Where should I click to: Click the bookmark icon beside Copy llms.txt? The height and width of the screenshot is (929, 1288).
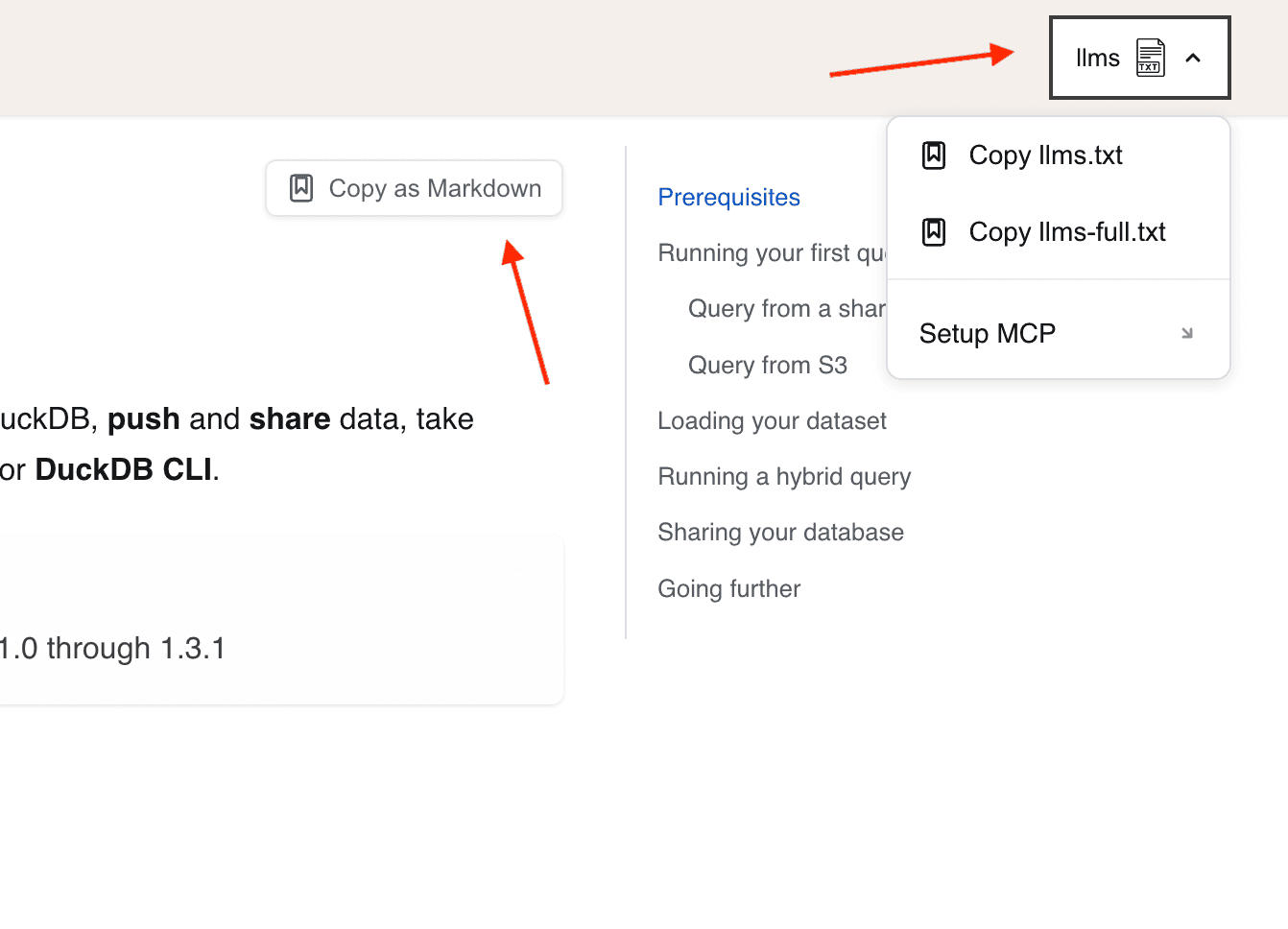[934, 155]
